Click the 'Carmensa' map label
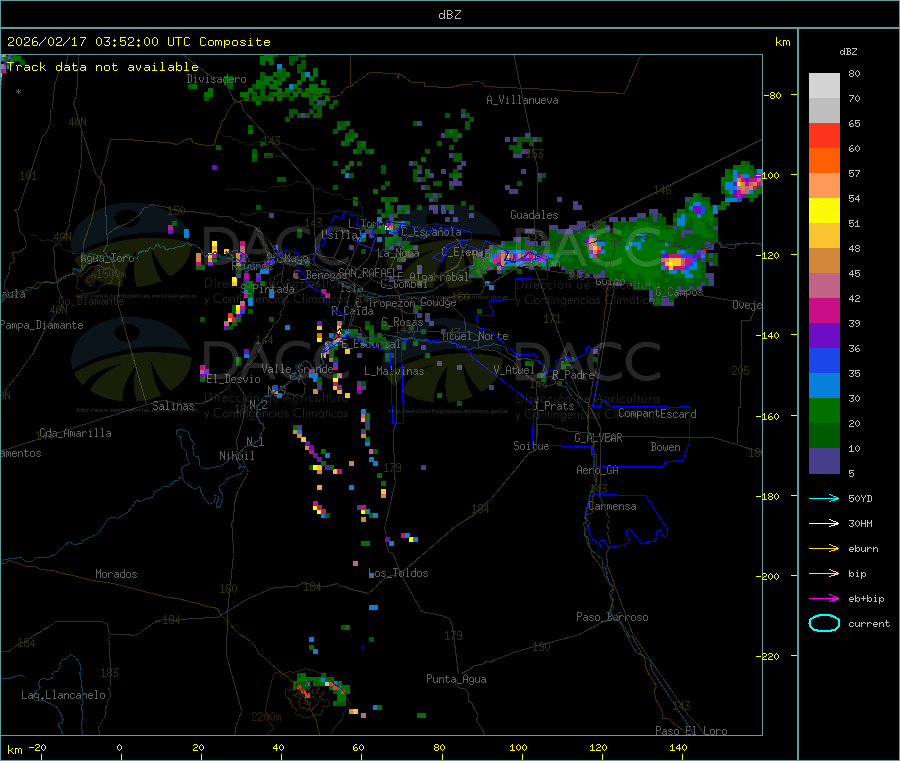The image size is (900, 761). [x=612, y=506]
